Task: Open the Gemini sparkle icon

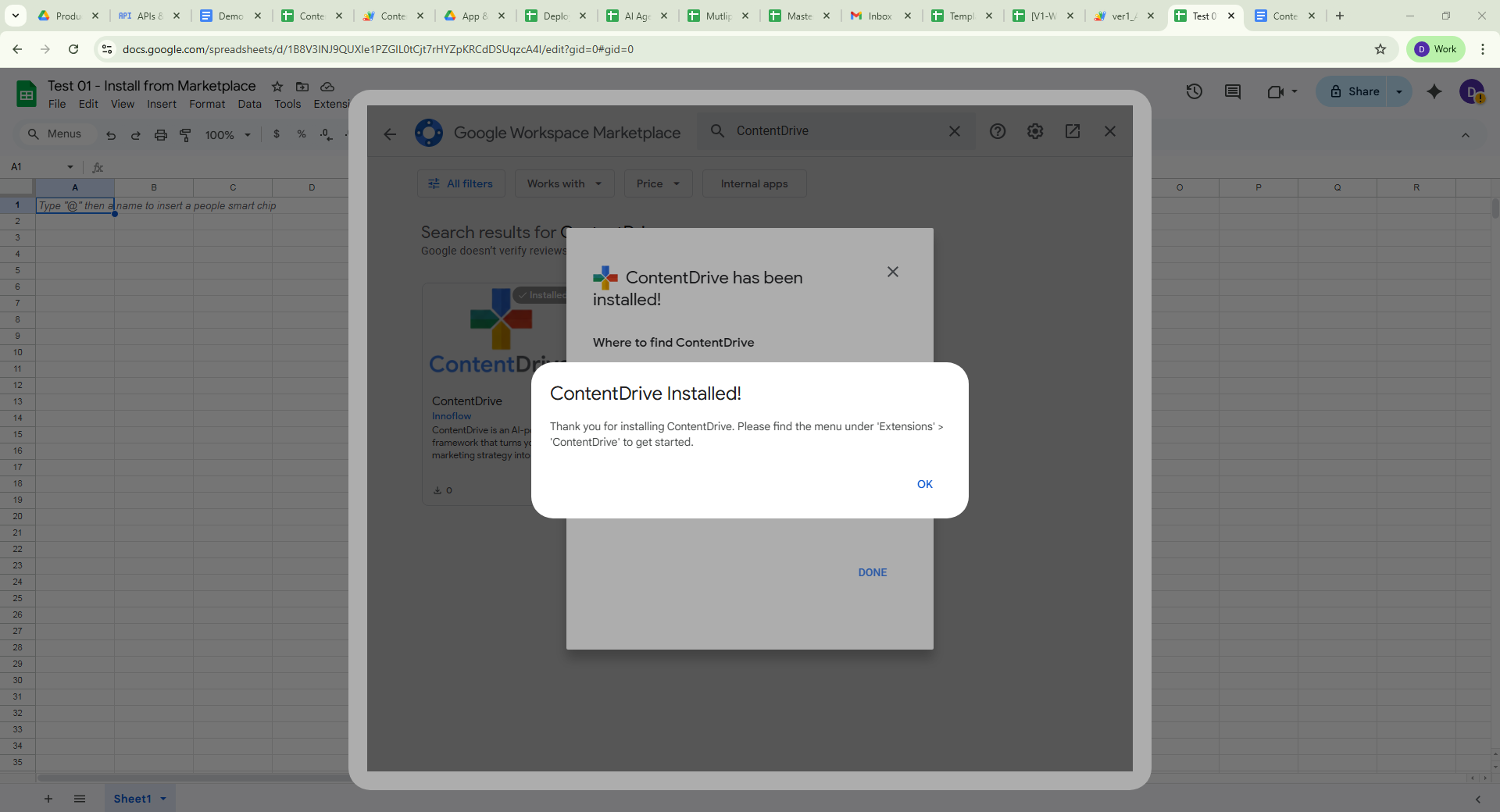Action: [x=1434, y=91]
